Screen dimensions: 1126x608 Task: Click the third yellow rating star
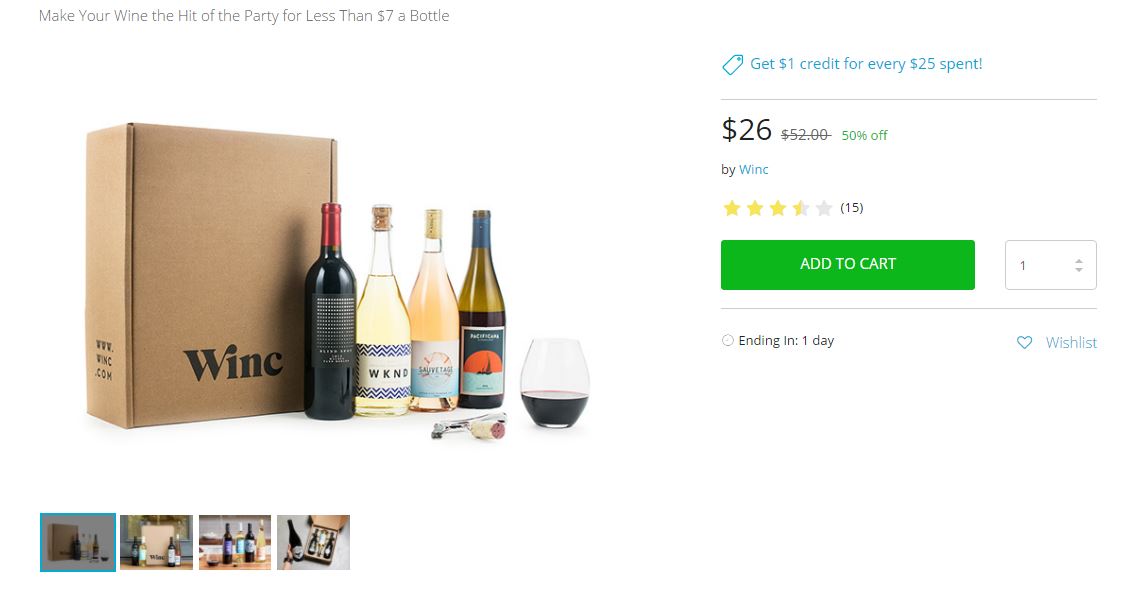(x=777, y=208)
